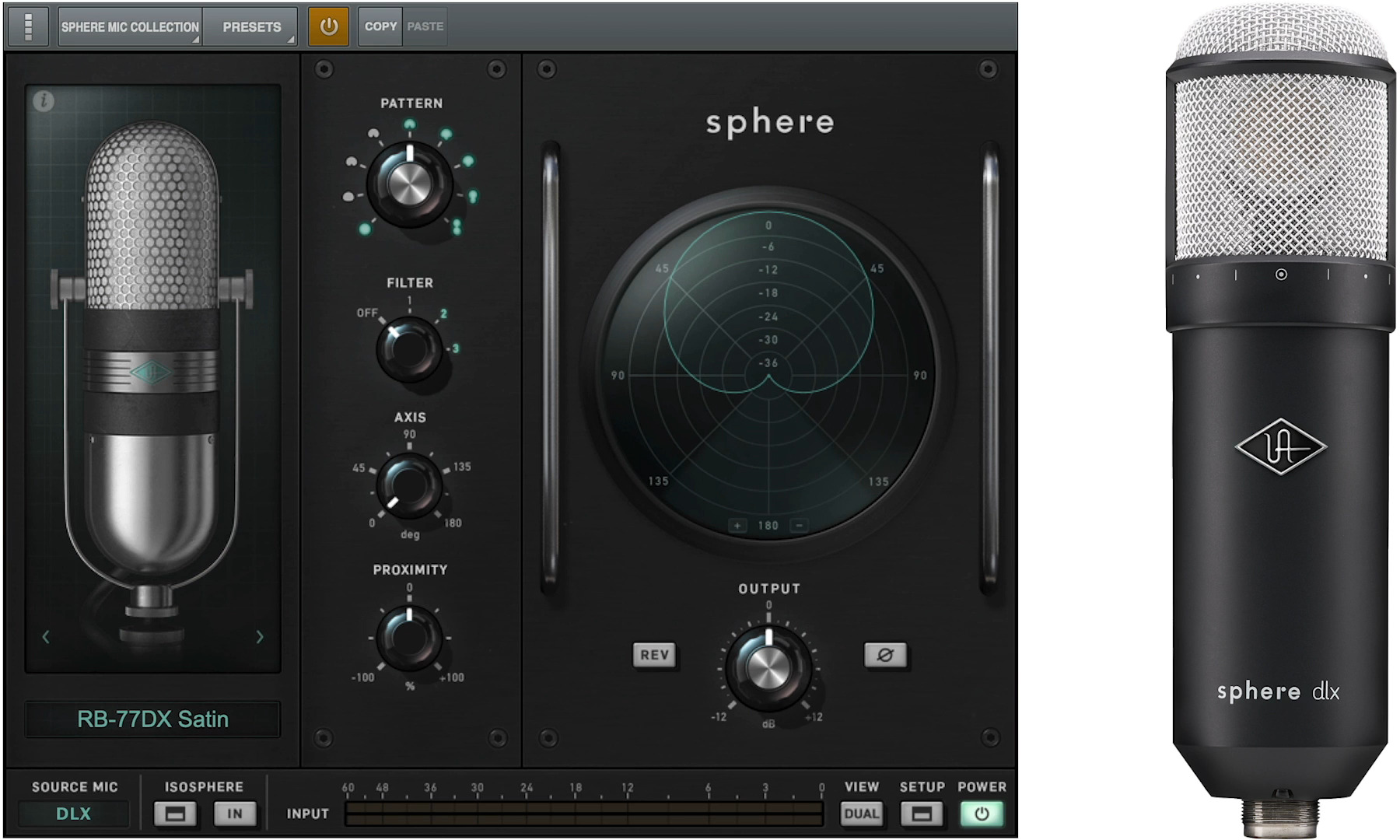The width and height of the screenshot is (1400, 840).
Task: Click the plus zoom button on polar display
Action: point(737,526)
